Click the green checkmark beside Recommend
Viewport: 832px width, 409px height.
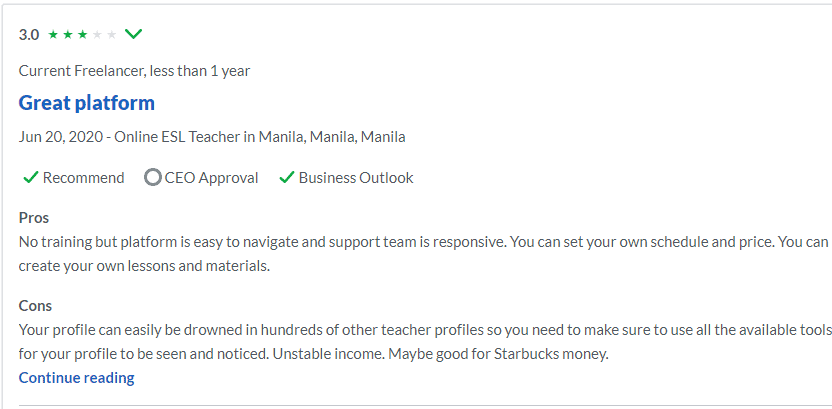coord(30,178)
